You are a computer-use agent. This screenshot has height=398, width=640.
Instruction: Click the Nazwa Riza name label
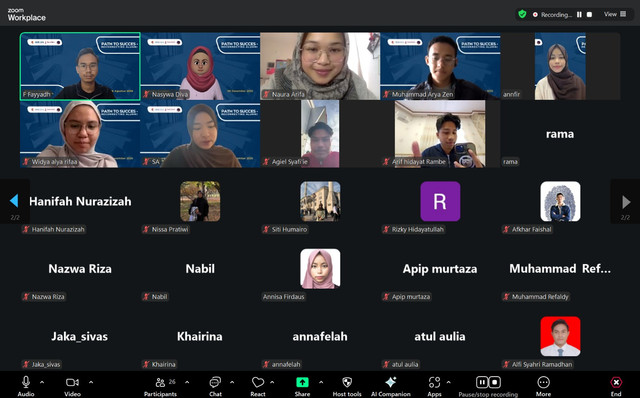(48, 297)
